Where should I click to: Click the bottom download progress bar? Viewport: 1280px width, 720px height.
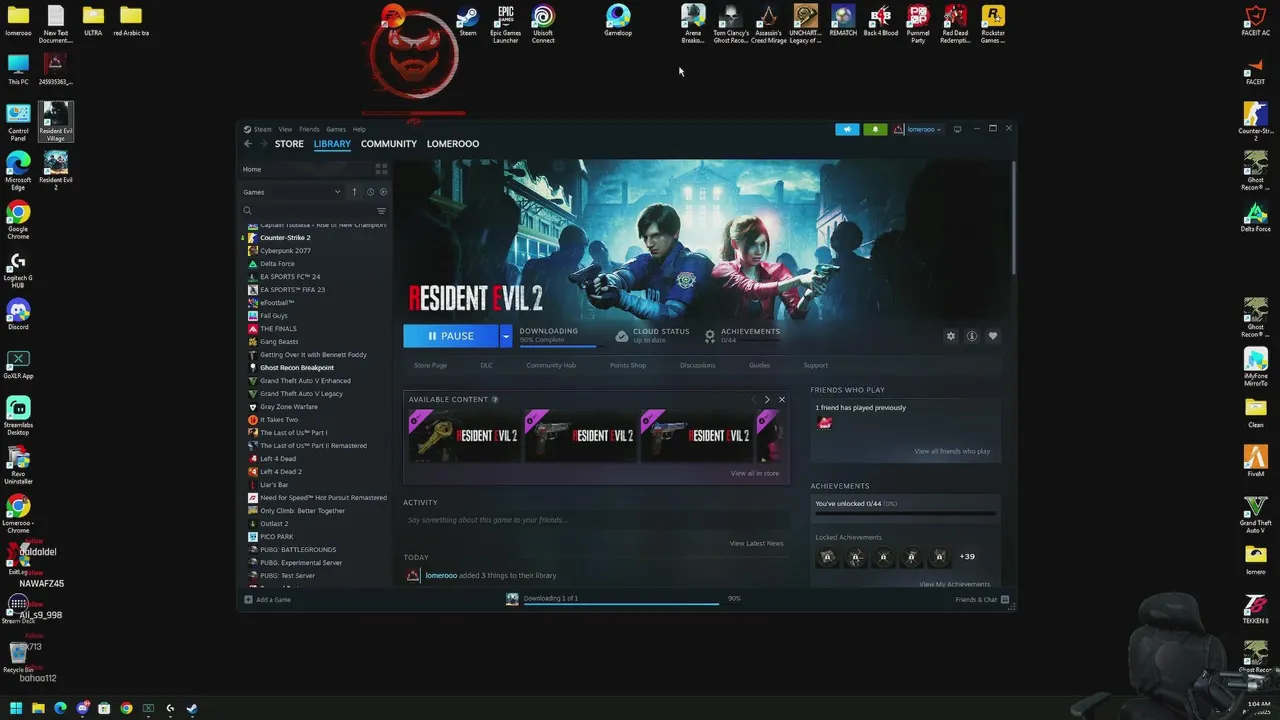620,604
